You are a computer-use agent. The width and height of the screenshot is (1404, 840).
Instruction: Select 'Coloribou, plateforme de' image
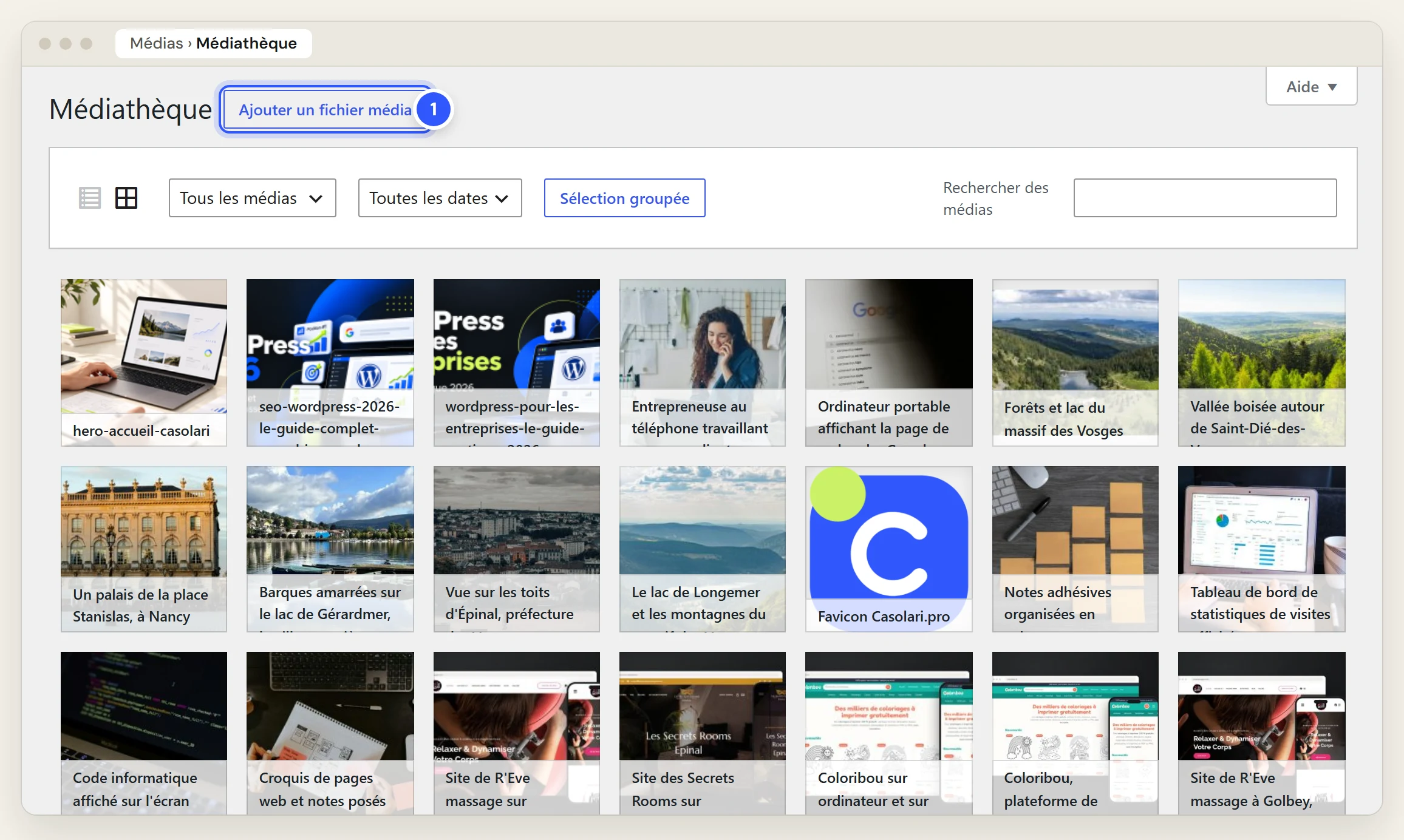[1075, 733]
